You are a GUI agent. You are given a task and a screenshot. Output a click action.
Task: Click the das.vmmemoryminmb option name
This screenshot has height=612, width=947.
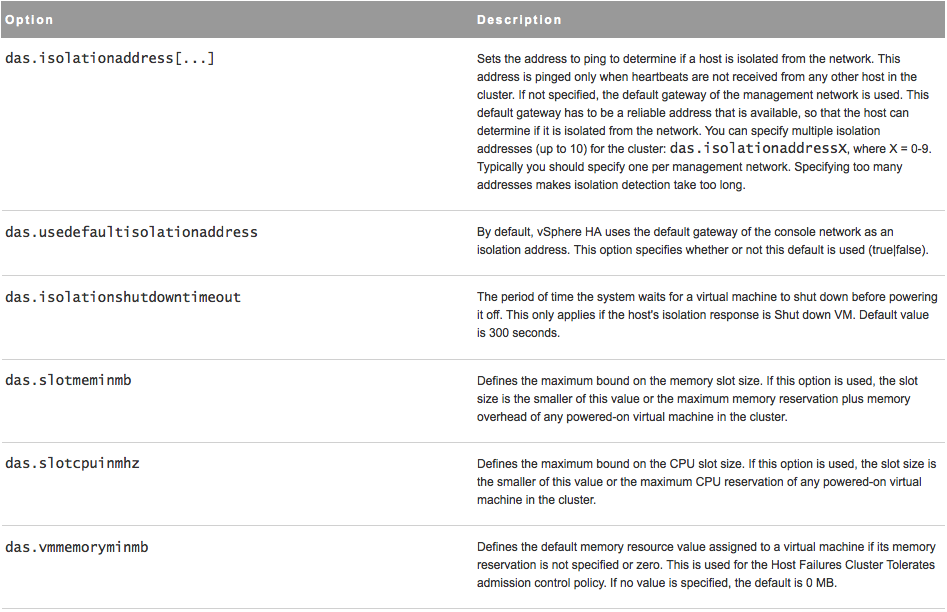78,547
